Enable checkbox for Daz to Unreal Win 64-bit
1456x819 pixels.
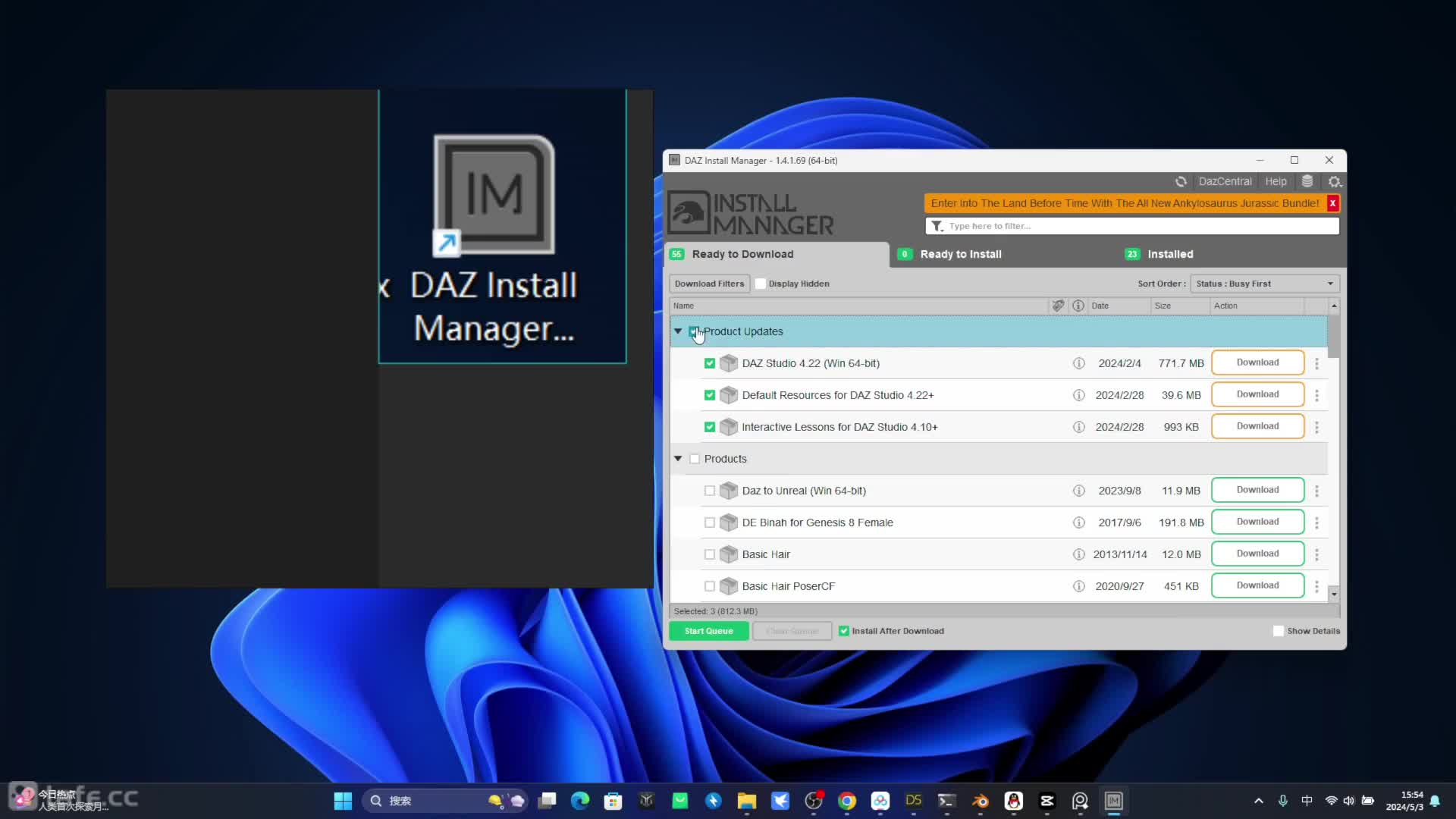click(x=711, y=490)
